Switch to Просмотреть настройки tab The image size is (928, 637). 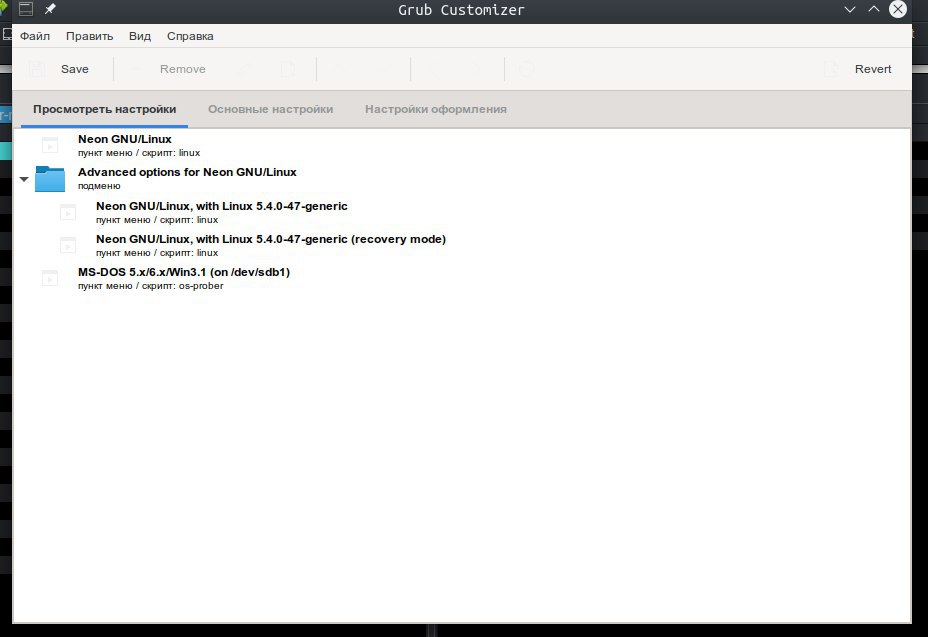(105, 110)
